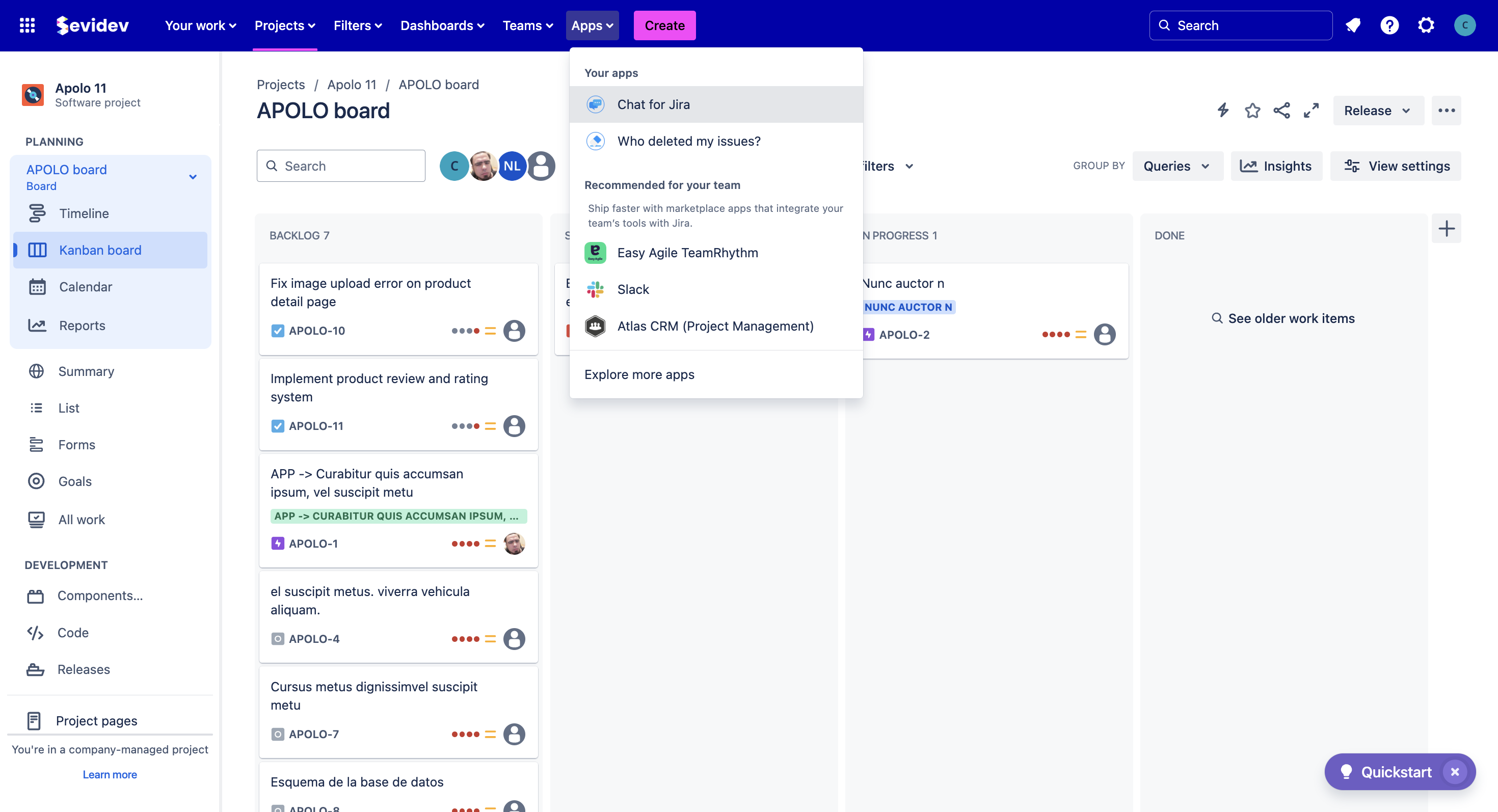This screenshot has height=812, width=1498.
Task: Filter by the C user avatar
Action: [x=454, y=166]
